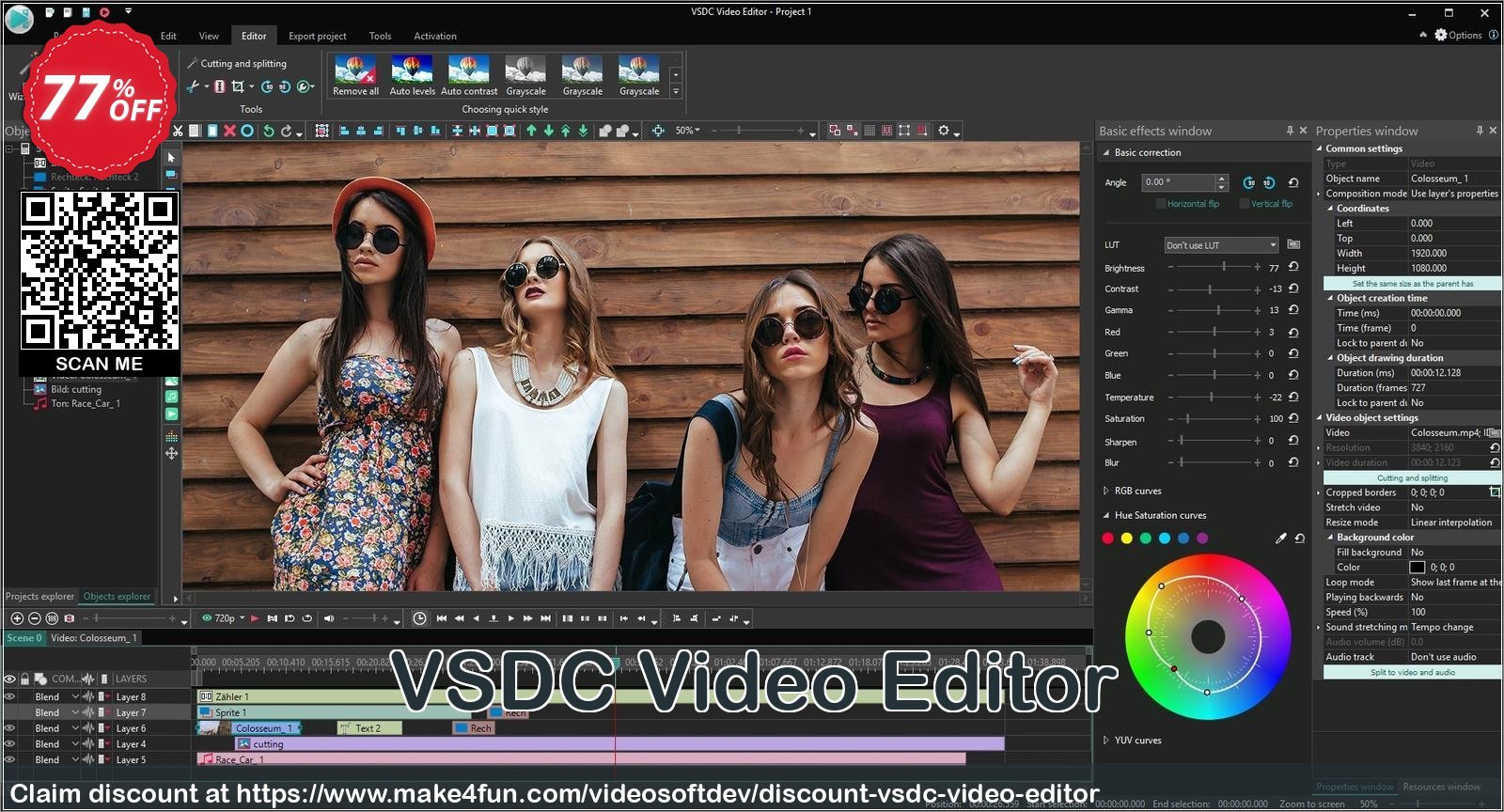
Task: Click Cutting and splitting in Properties window
Action: point(1412,477)
